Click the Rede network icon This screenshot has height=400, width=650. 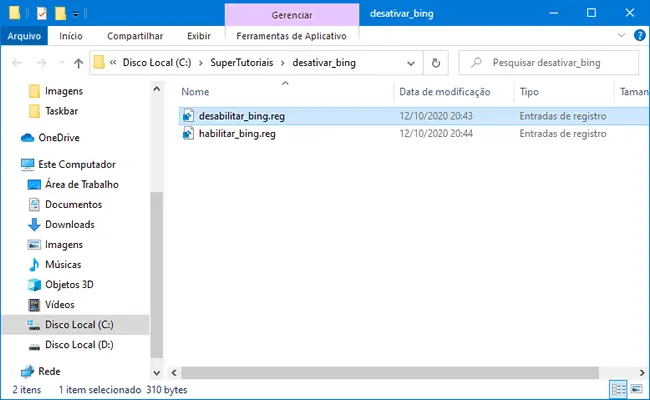pyautogui.click(x=28, y=371)
